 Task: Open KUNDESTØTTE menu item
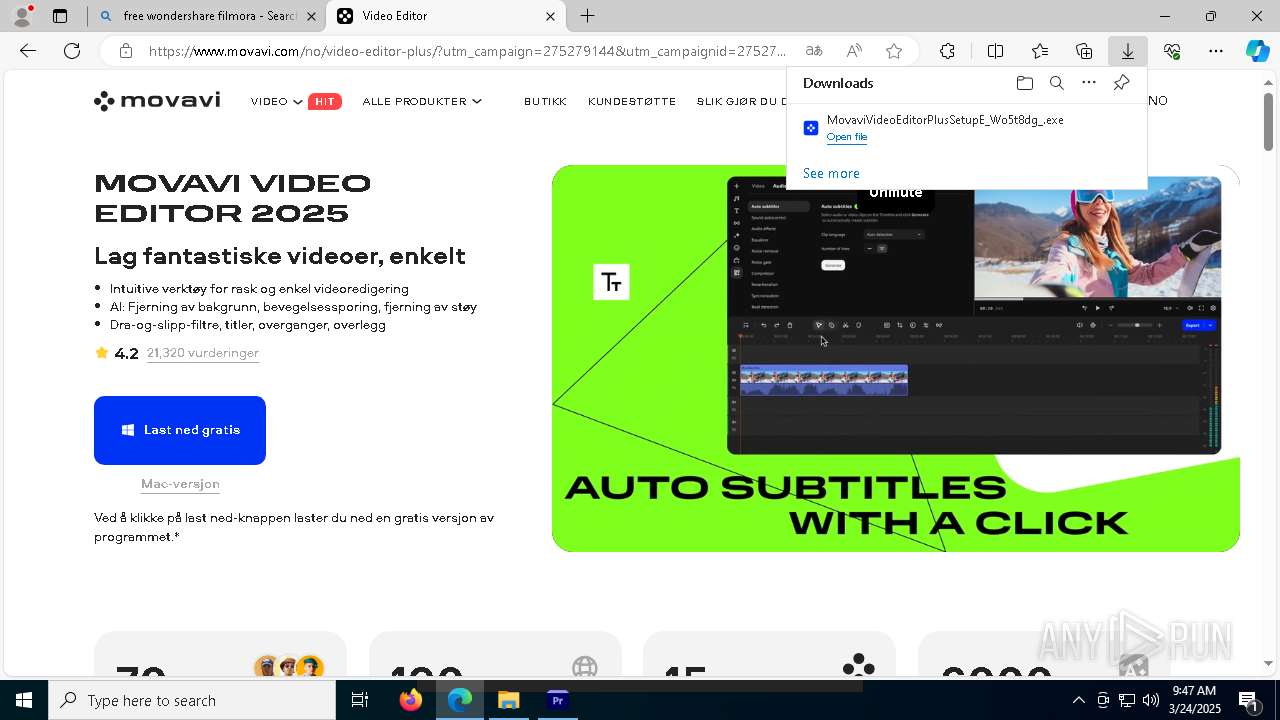(x=632, y=101)
